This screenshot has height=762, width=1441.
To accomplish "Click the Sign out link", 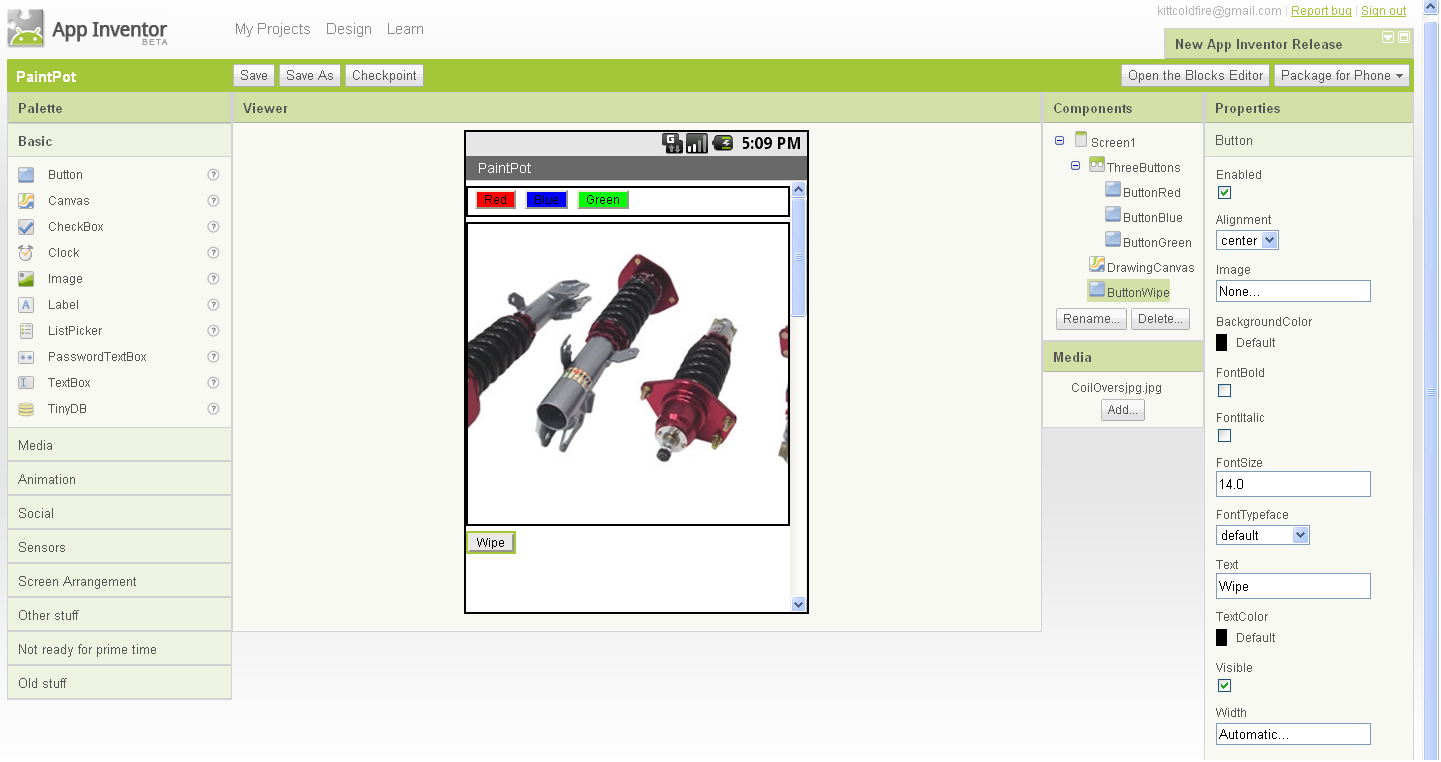I will click(1383, 11).
